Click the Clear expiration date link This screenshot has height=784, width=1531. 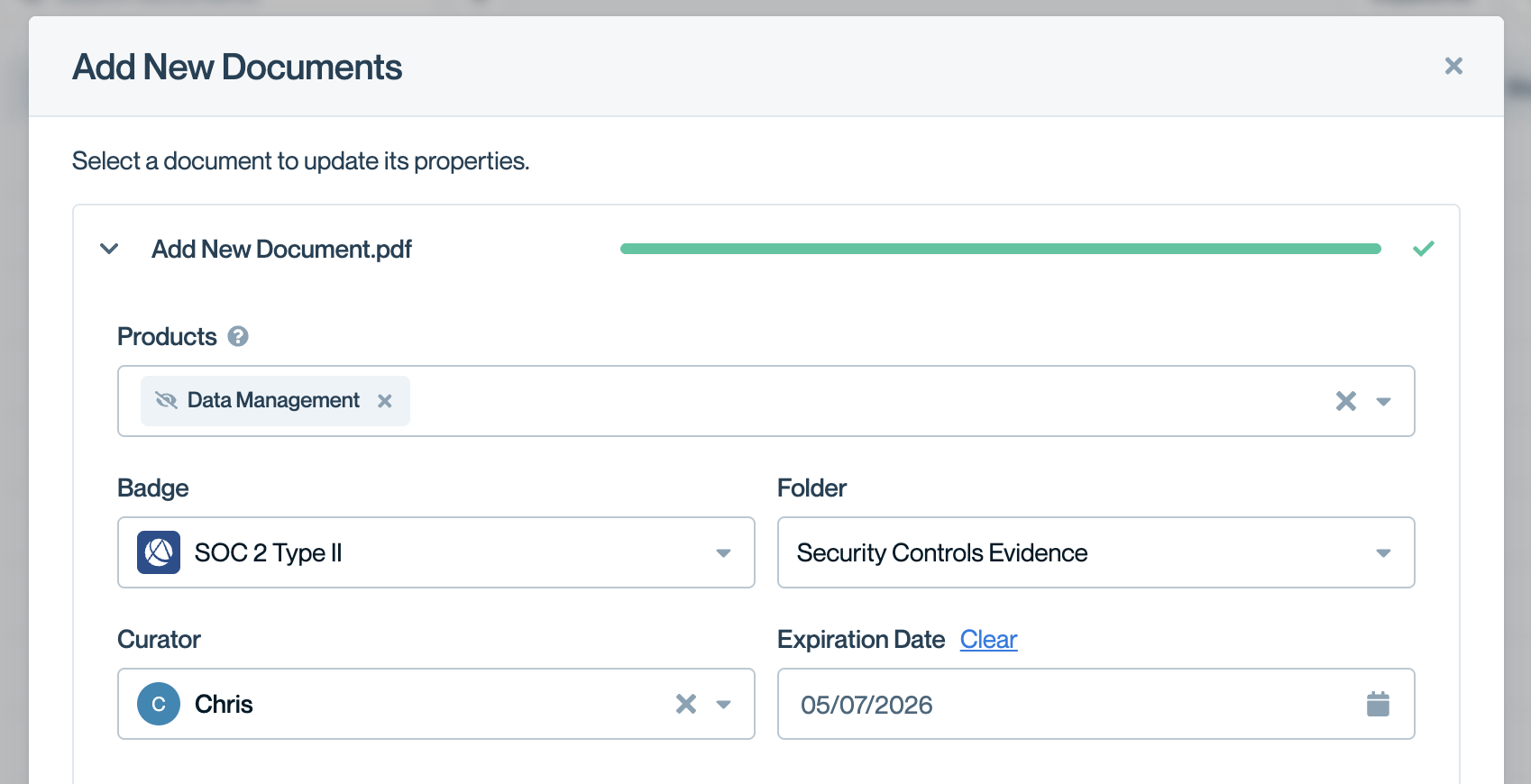pyautogui.click(x=988, y=639)
